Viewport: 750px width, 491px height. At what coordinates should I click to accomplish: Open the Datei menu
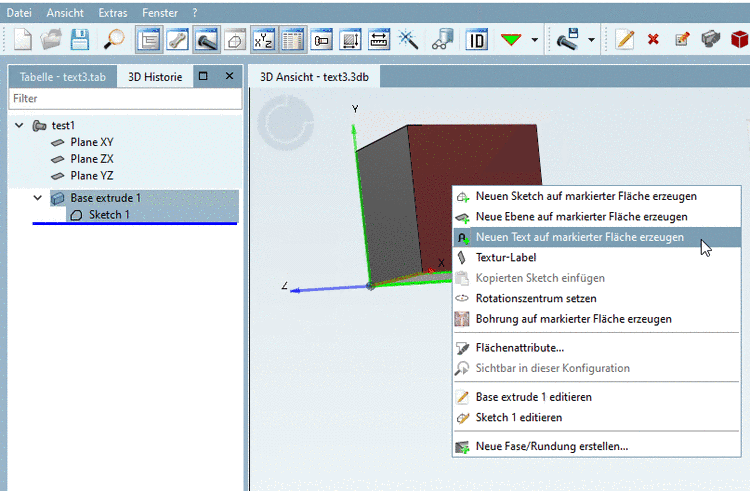(x=19, y=13)
